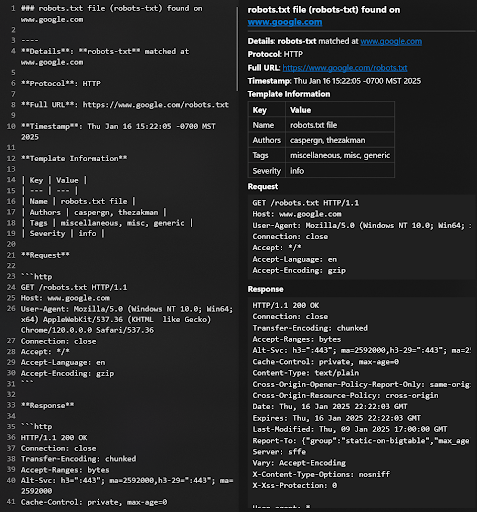This screenshot has height=512, width=477.
Task: Click 'Accept-Encoding: gzip' in preview request block
Action: 299,270
